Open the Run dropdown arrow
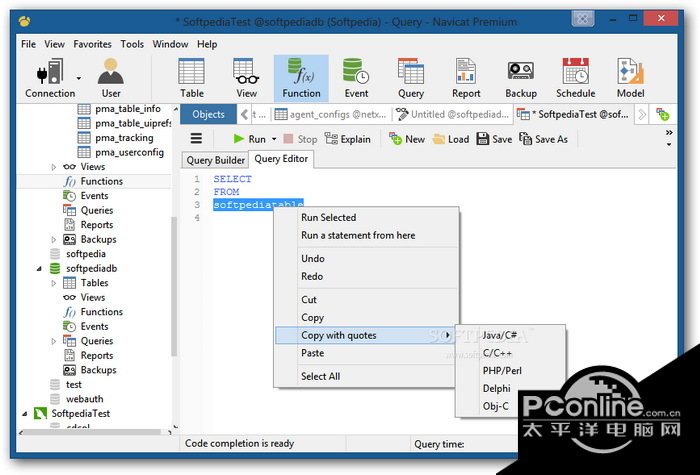The image size is (700, 475). coord(274,139)
